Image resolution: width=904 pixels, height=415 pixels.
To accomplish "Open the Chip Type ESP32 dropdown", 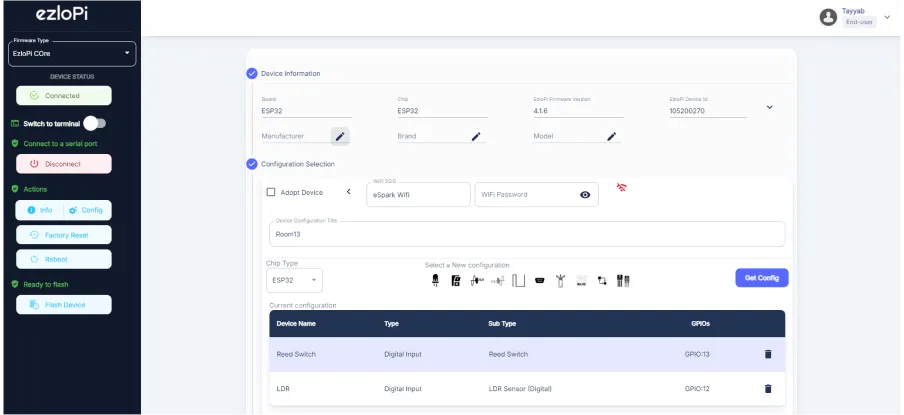I will [x=294, y=280].
